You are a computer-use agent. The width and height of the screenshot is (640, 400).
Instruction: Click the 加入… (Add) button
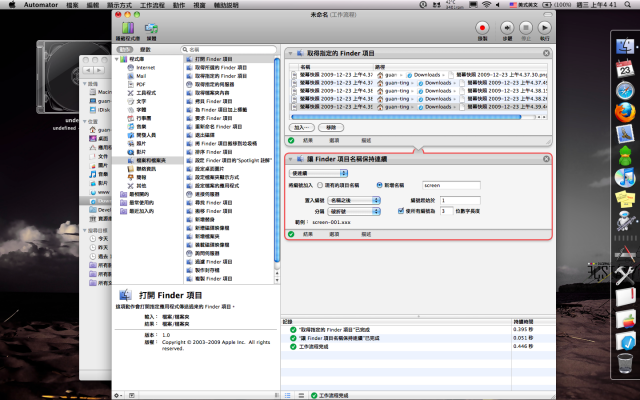(x=302, y=127)
